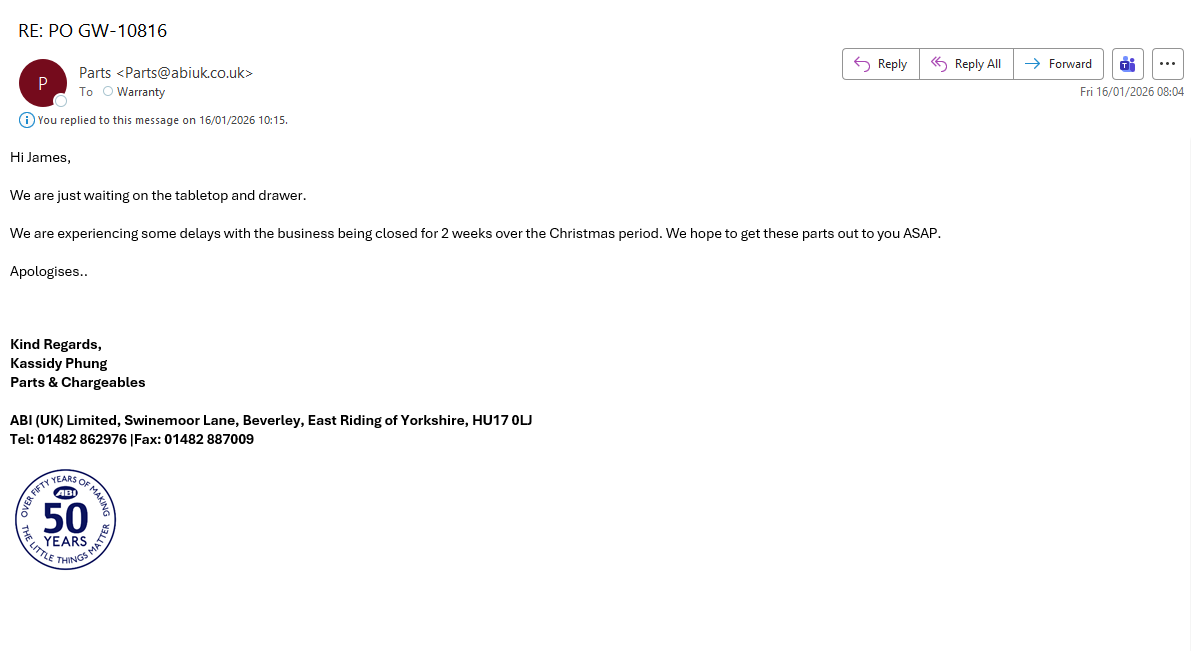Click the blue info icon
The height and width of the screenshot is (651, 1191).
27,120
